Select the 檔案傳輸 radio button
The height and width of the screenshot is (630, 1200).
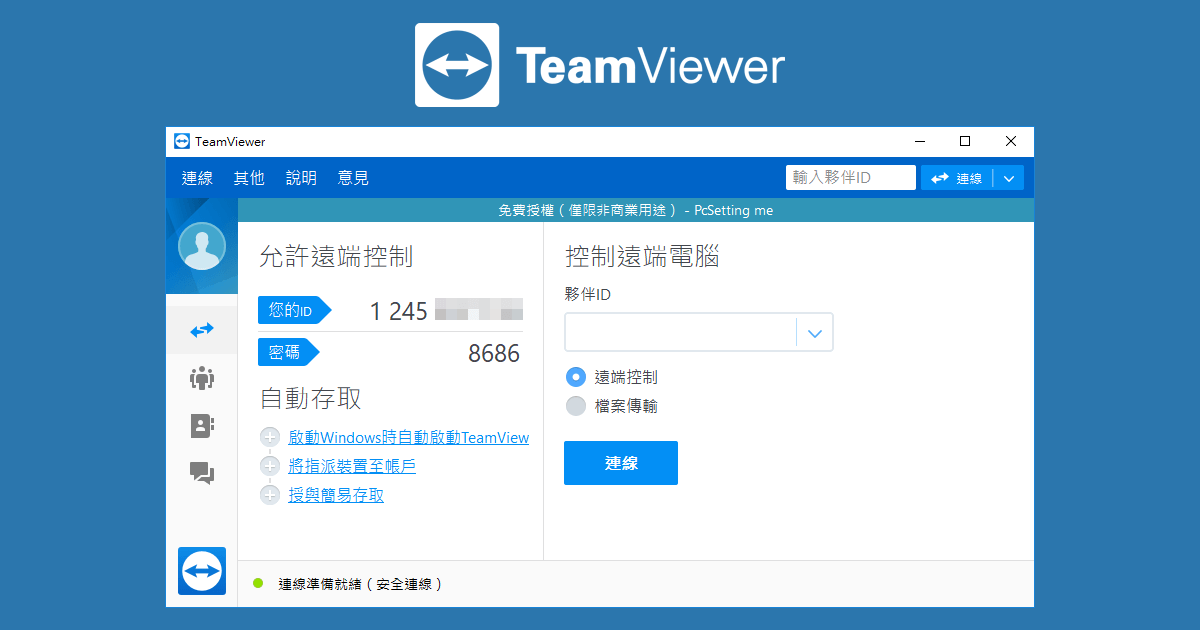576,406
